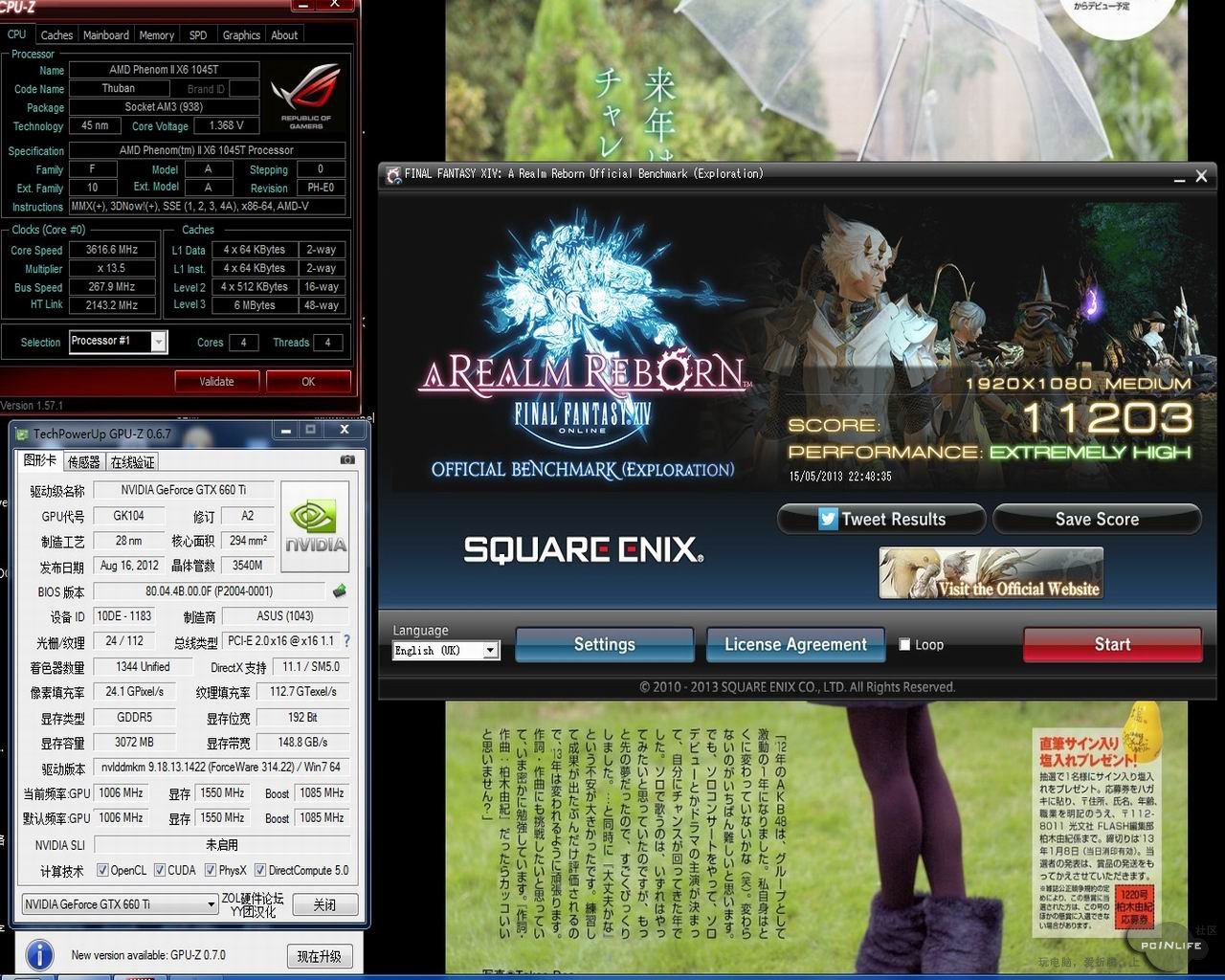Image resolution: width=1225 pixels, height=980 pixels.
Task: Click Tweet Results button
Action: click(881, 520)
